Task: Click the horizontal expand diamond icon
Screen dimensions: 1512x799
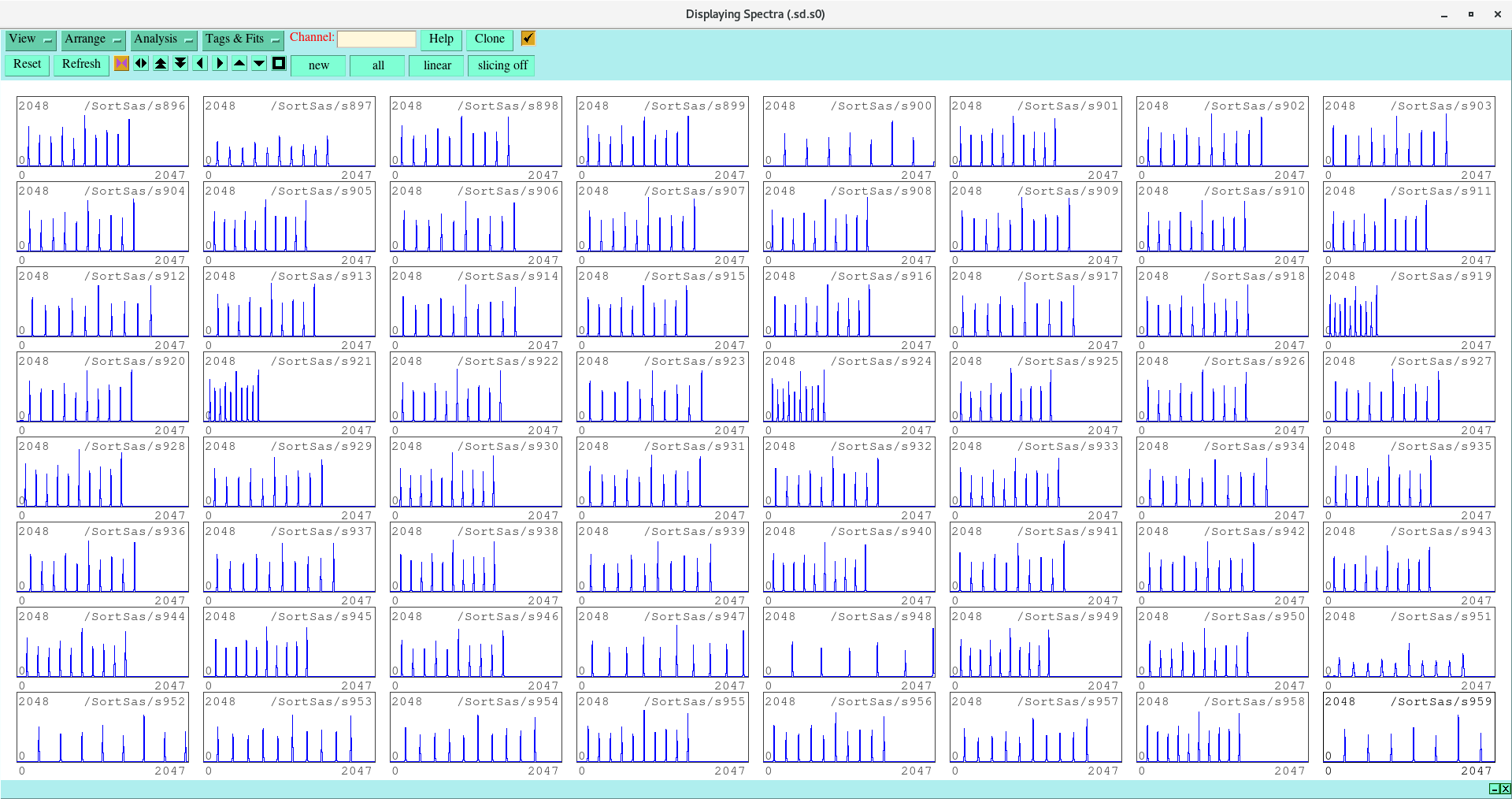Action: (x=141, y=63)
